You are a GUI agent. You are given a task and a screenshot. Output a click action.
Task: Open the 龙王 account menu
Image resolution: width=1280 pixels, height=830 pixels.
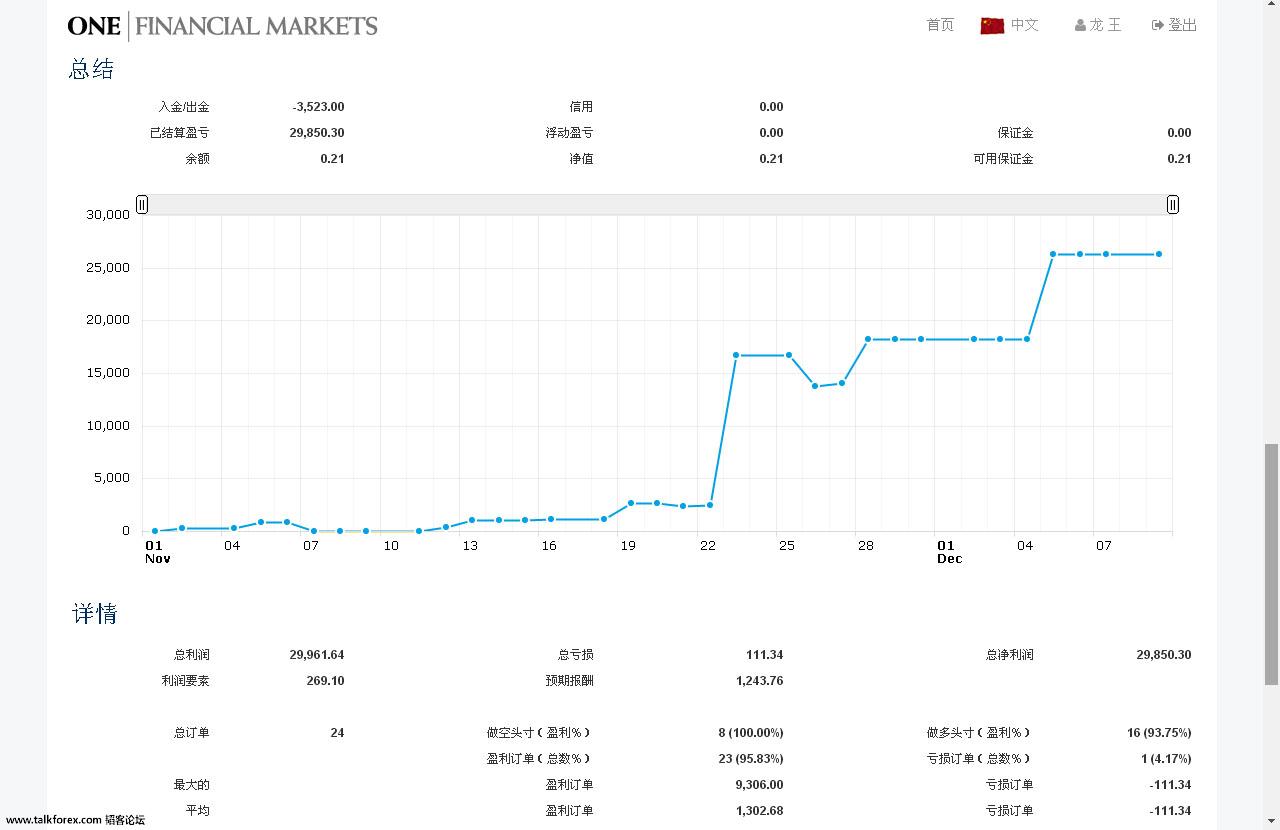(x=1105, y=25)
